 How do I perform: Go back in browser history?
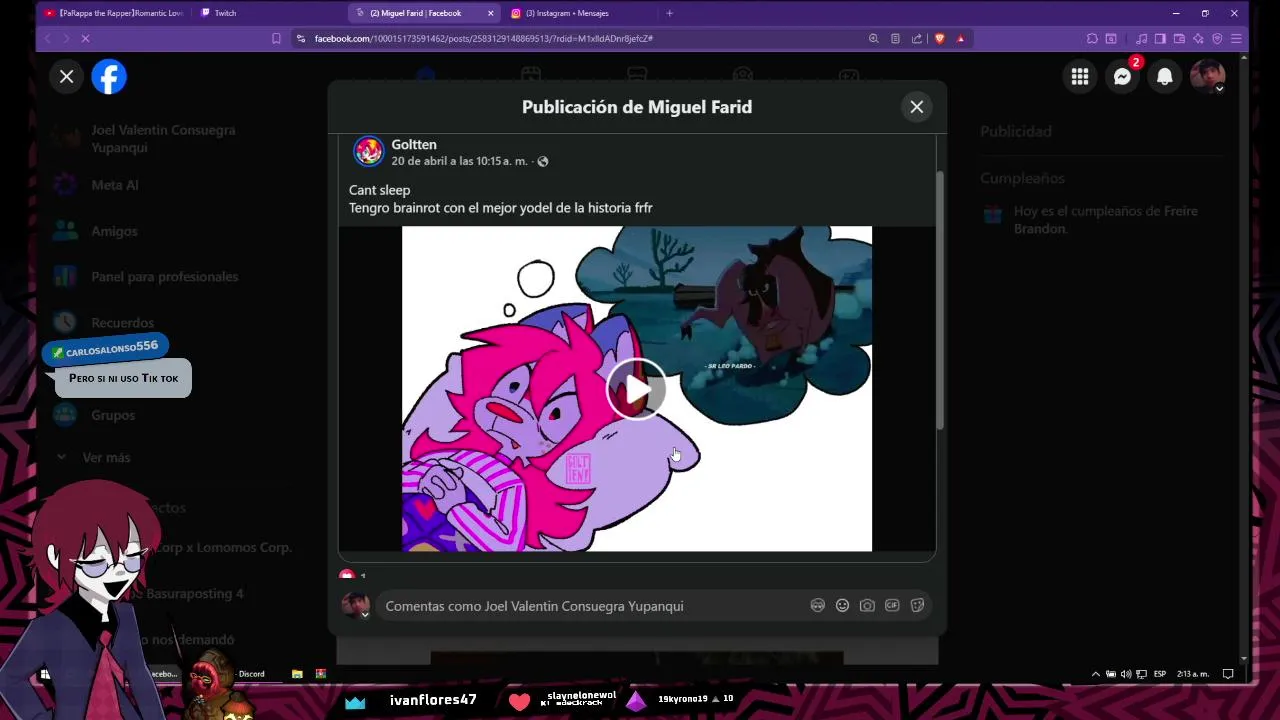point(47,38)
